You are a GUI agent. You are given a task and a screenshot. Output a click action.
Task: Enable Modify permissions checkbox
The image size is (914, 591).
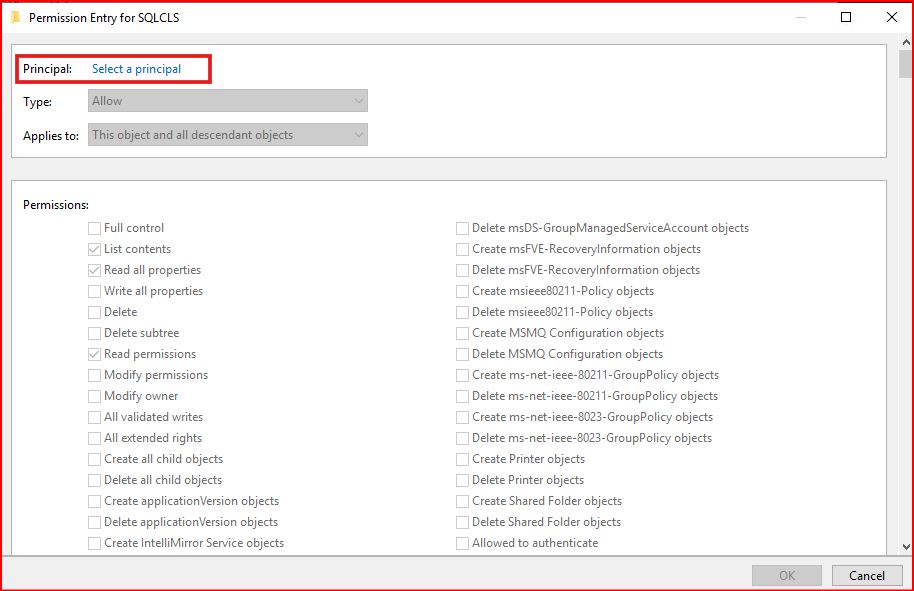pos(95,375)
